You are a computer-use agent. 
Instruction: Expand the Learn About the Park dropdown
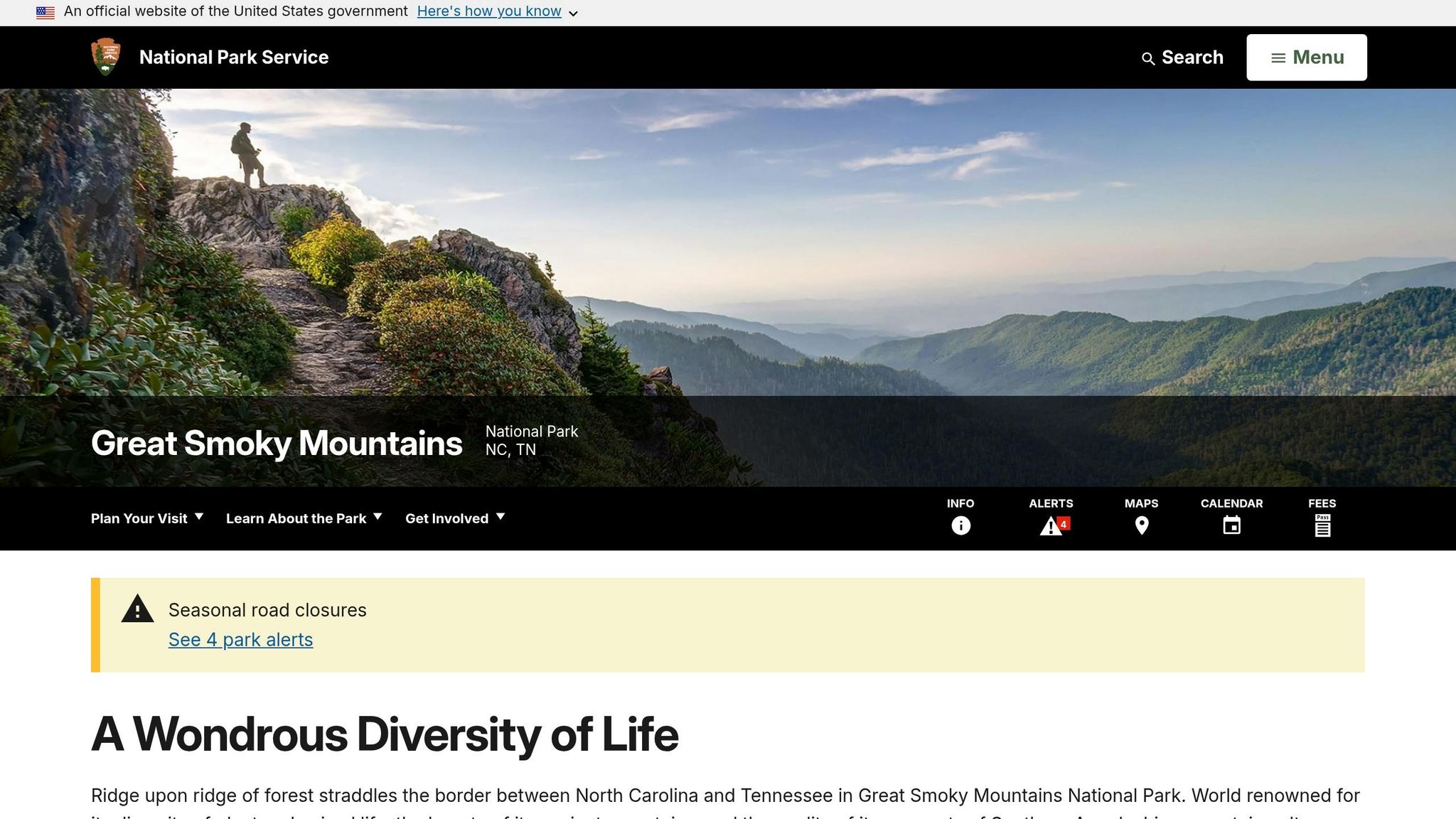[304, 518]
